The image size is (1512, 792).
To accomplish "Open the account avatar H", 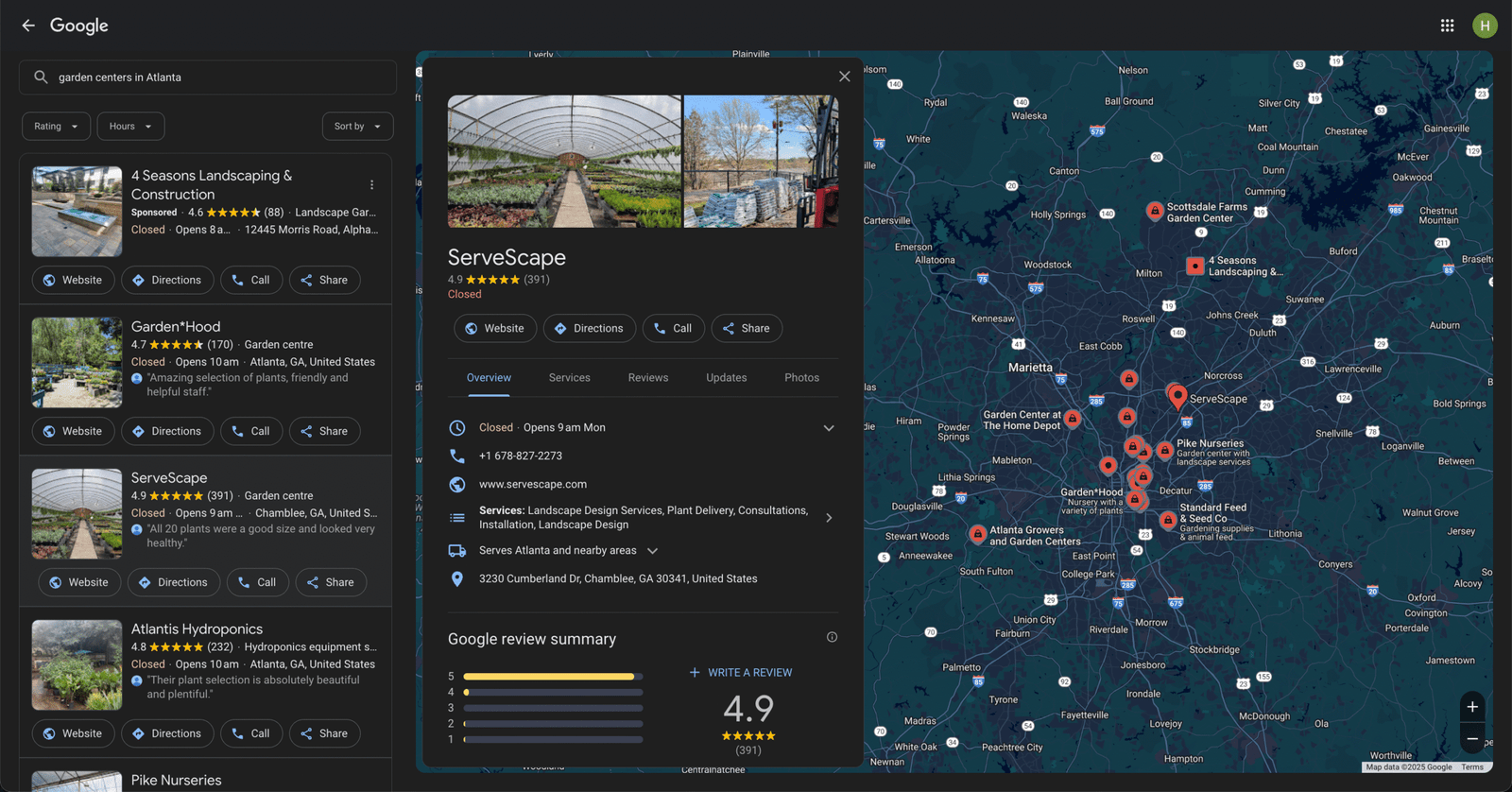I will click(1485, 26).
